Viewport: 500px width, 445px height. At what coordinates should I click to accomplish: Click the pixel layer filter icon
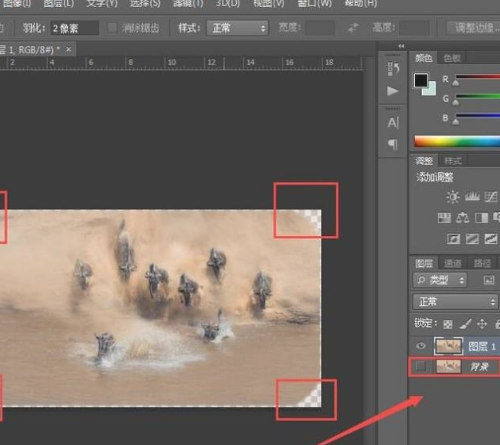pyautogui.click(x=489, y=280)
